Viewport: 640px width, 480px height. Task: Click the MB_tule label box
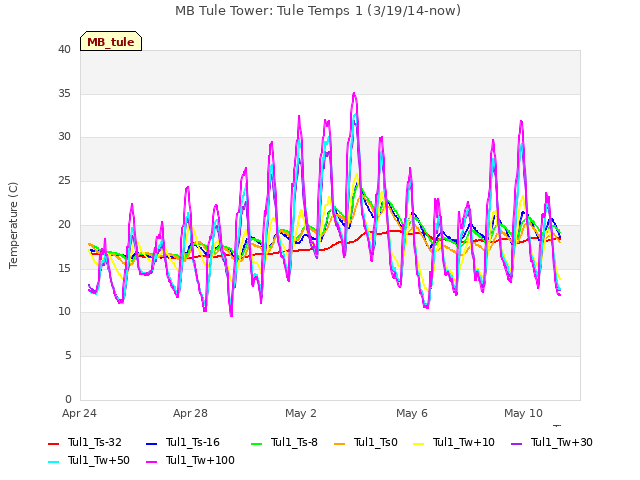point(111,41)
